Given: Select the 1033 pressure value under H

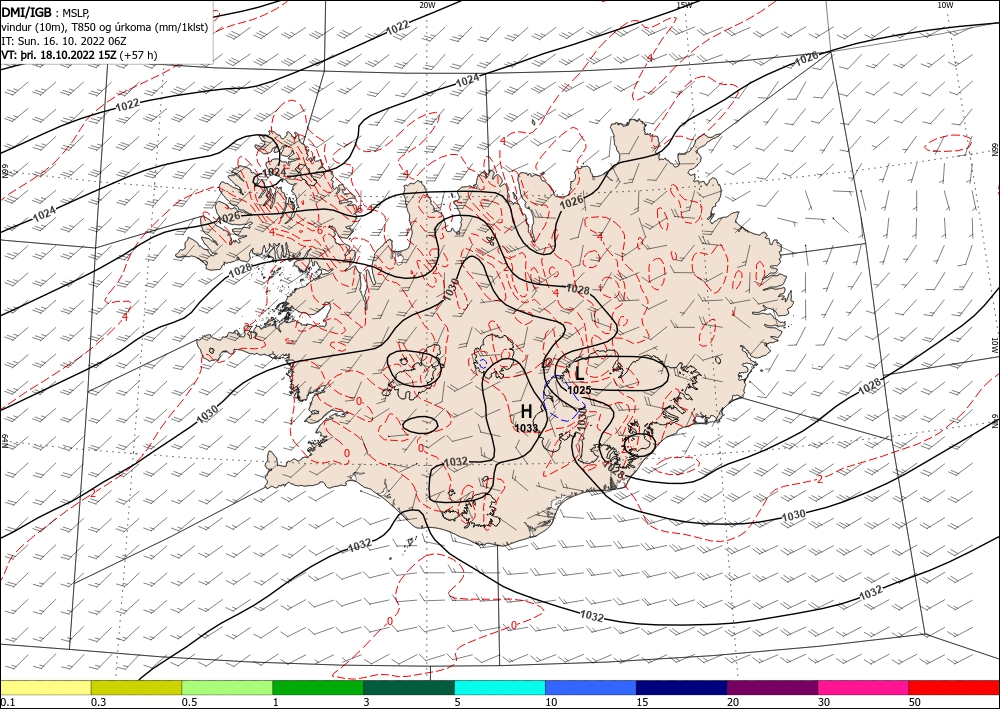Looking at the screenshot, I should click(527, 428).
